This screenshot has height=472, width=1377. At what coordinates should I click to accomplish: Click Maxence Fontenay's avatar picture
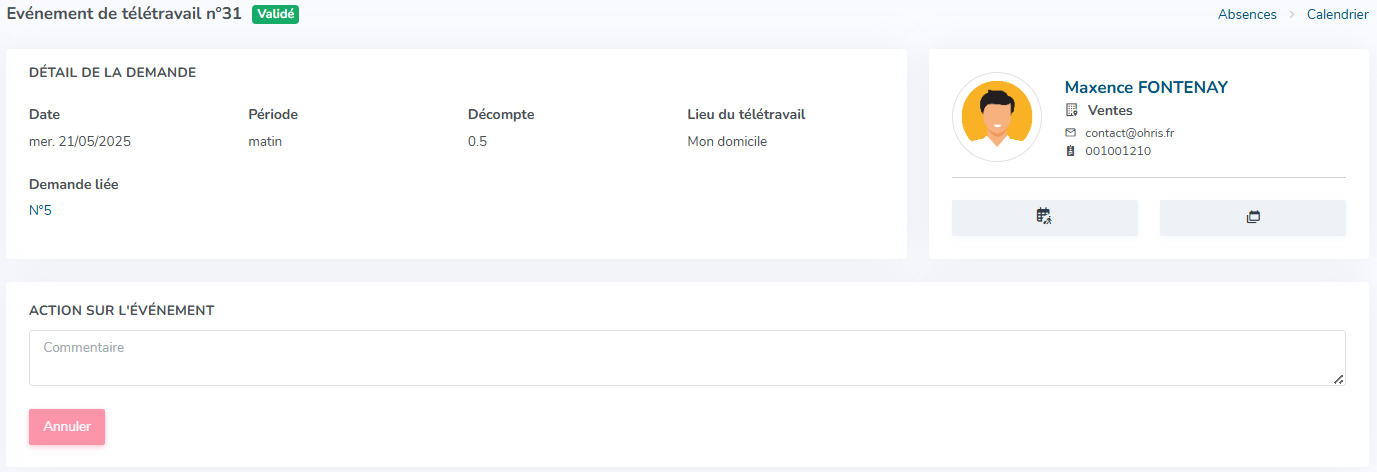tap(996, 117)
